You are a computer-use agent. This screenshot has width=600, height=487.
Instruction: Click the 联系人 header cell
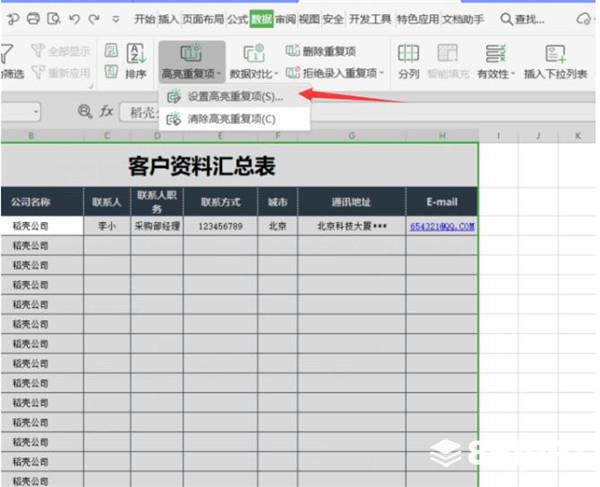[107, 202]
